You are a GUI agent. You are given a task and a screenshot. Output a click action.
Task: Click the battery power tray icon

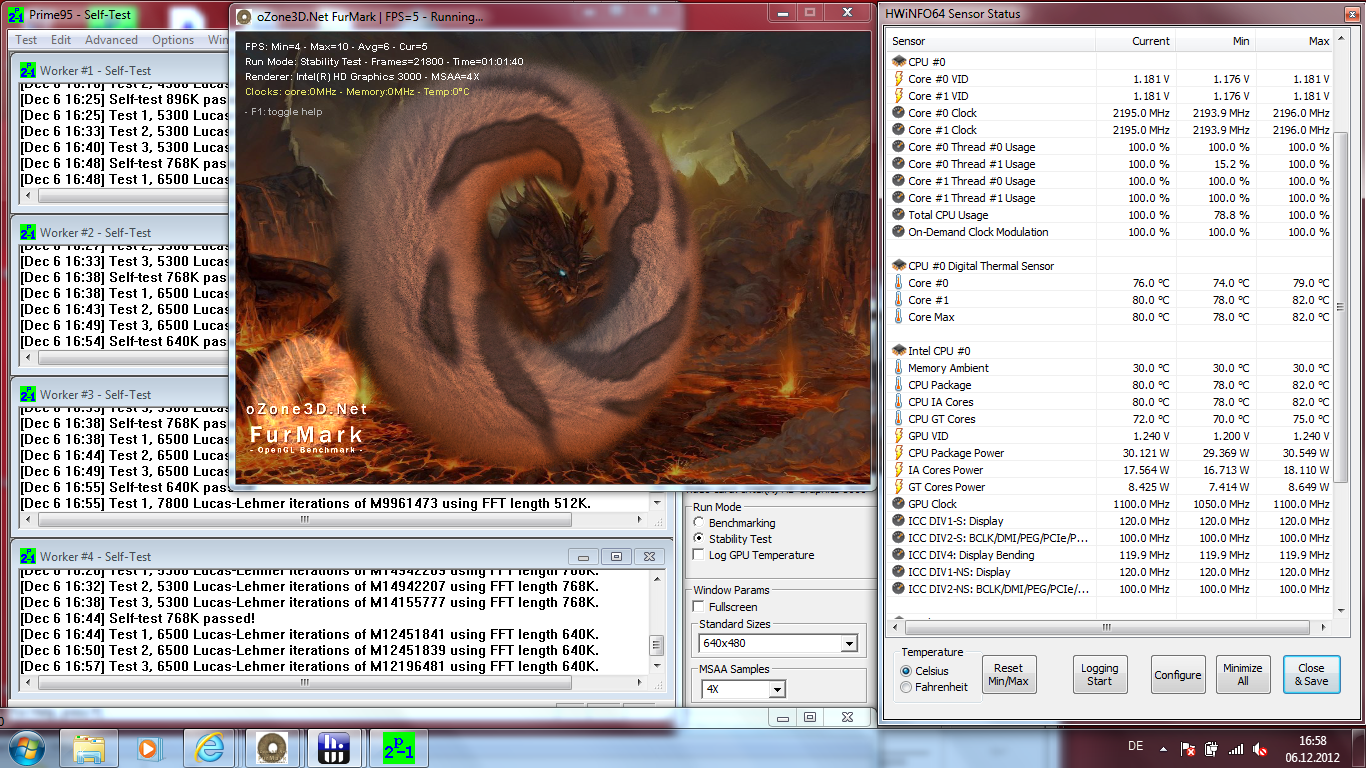click(1212, 748)
